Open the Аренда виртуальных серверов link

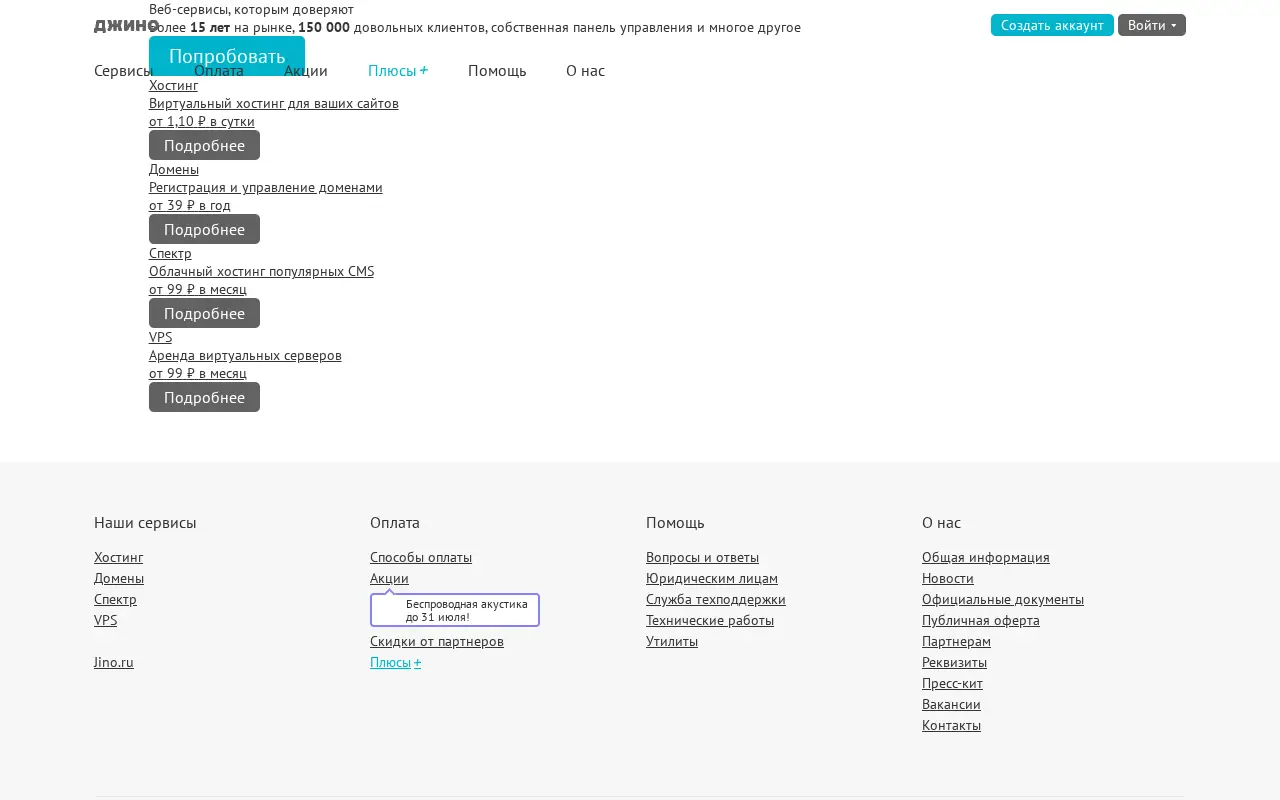(245, 355)
